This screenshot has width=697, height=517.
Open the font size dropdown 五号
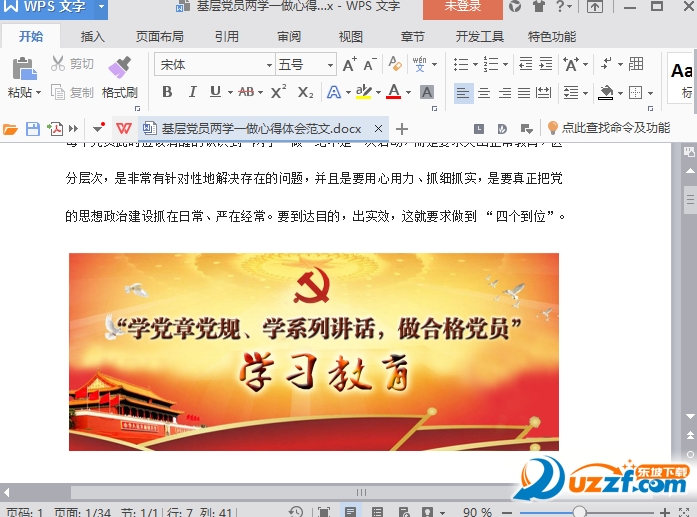click(x=330, y=65)
